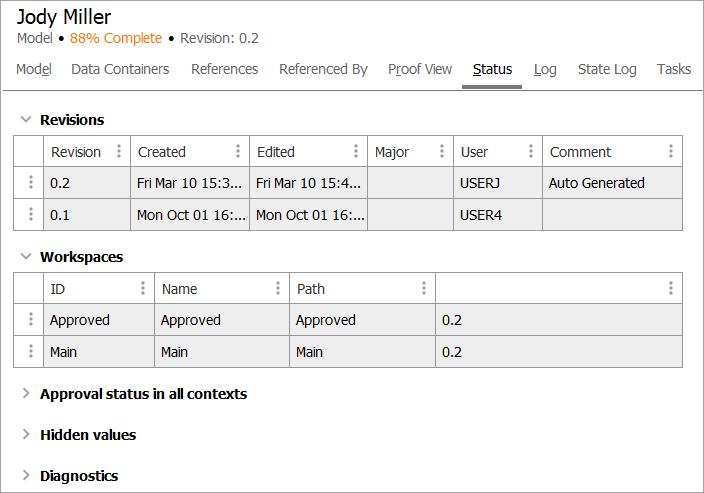Viewport: 704px width, 493px height.
Task: Switch to the Data Containers tab
Action: (120, 69)
